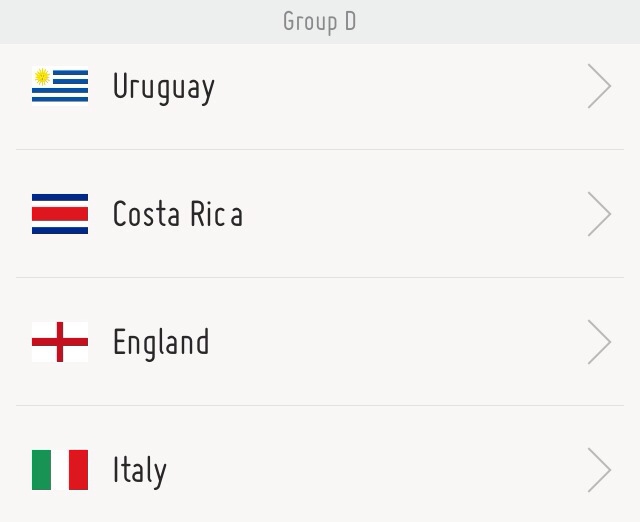The height and width of the screenshot is (522, 640).
Task: Open the Uruguay team name
Action: (x=164, y=88)
